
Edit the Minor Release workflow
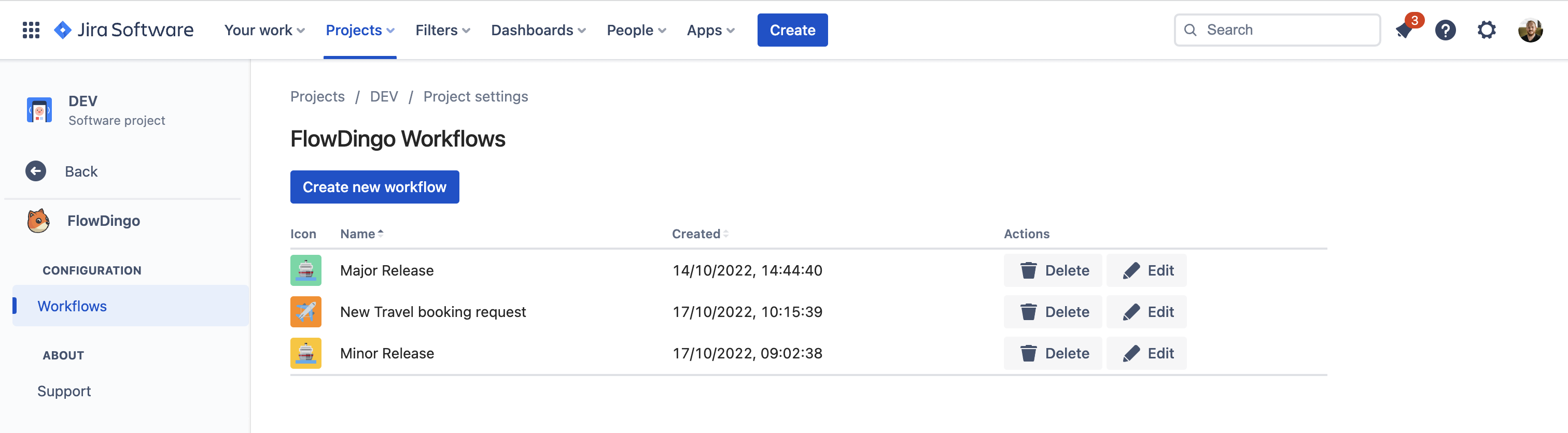click(x=1147, y=353)
